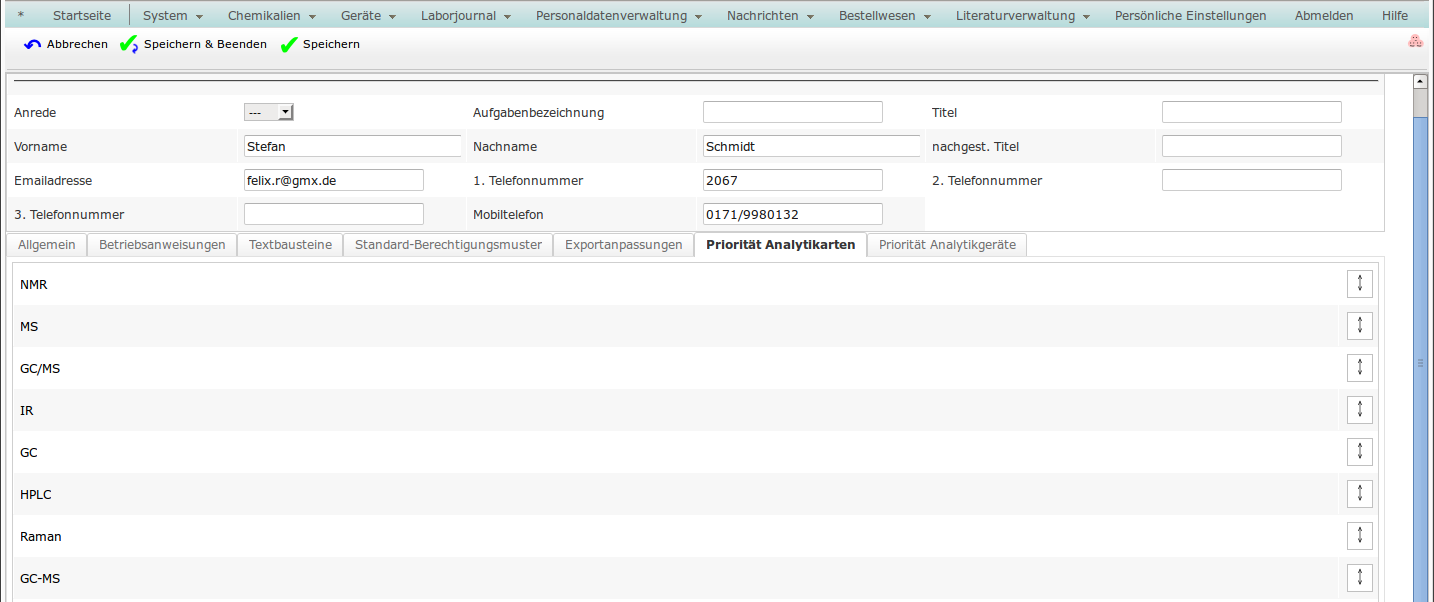The height and width of the screenshot is (602, 1434).
Task: Click the reorder arrow icon for Raman
Action: (x=1359, y=536)
